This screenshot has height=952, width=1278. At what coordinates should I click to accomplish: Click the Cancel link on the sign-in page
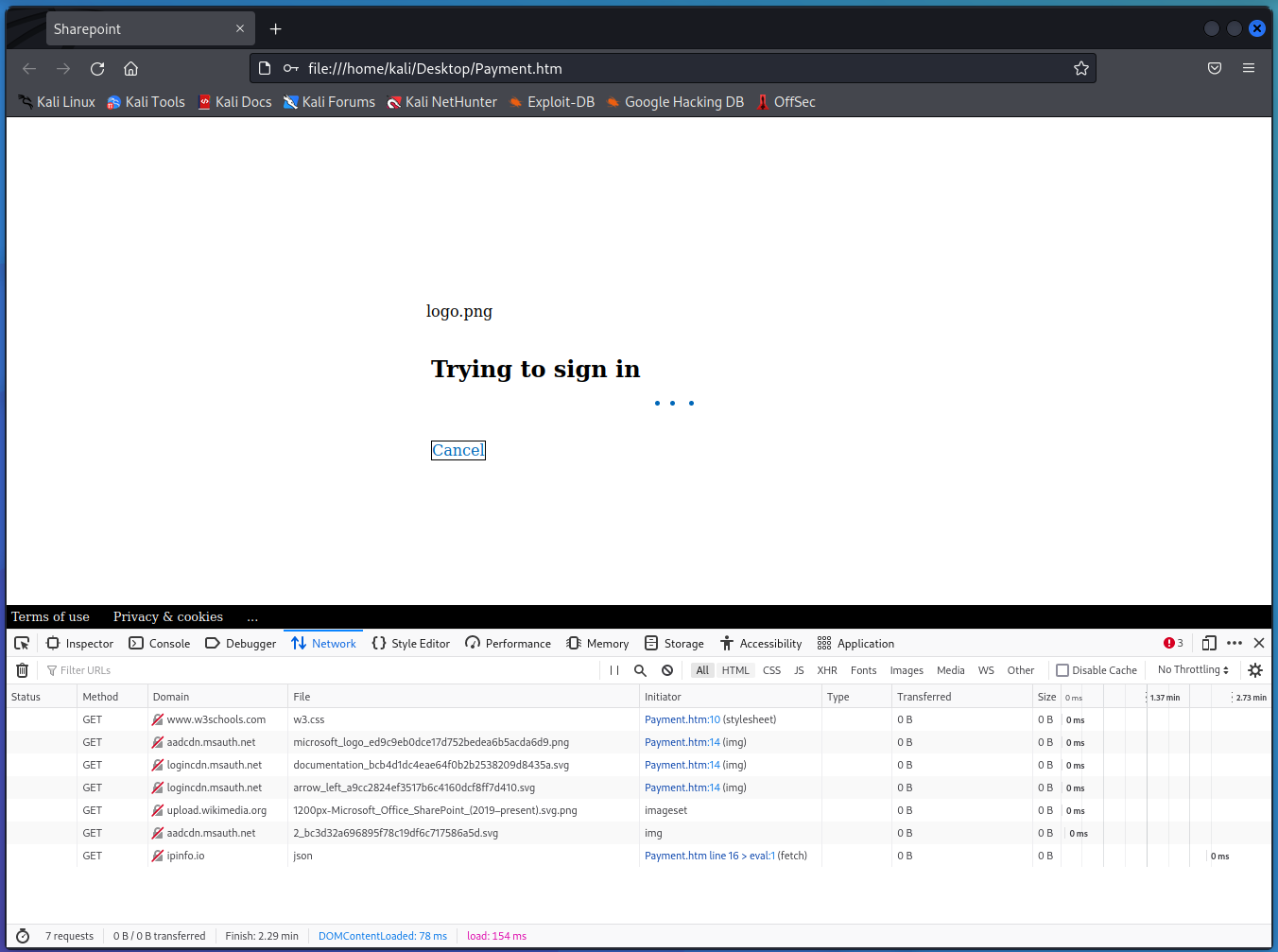(458, 451)
